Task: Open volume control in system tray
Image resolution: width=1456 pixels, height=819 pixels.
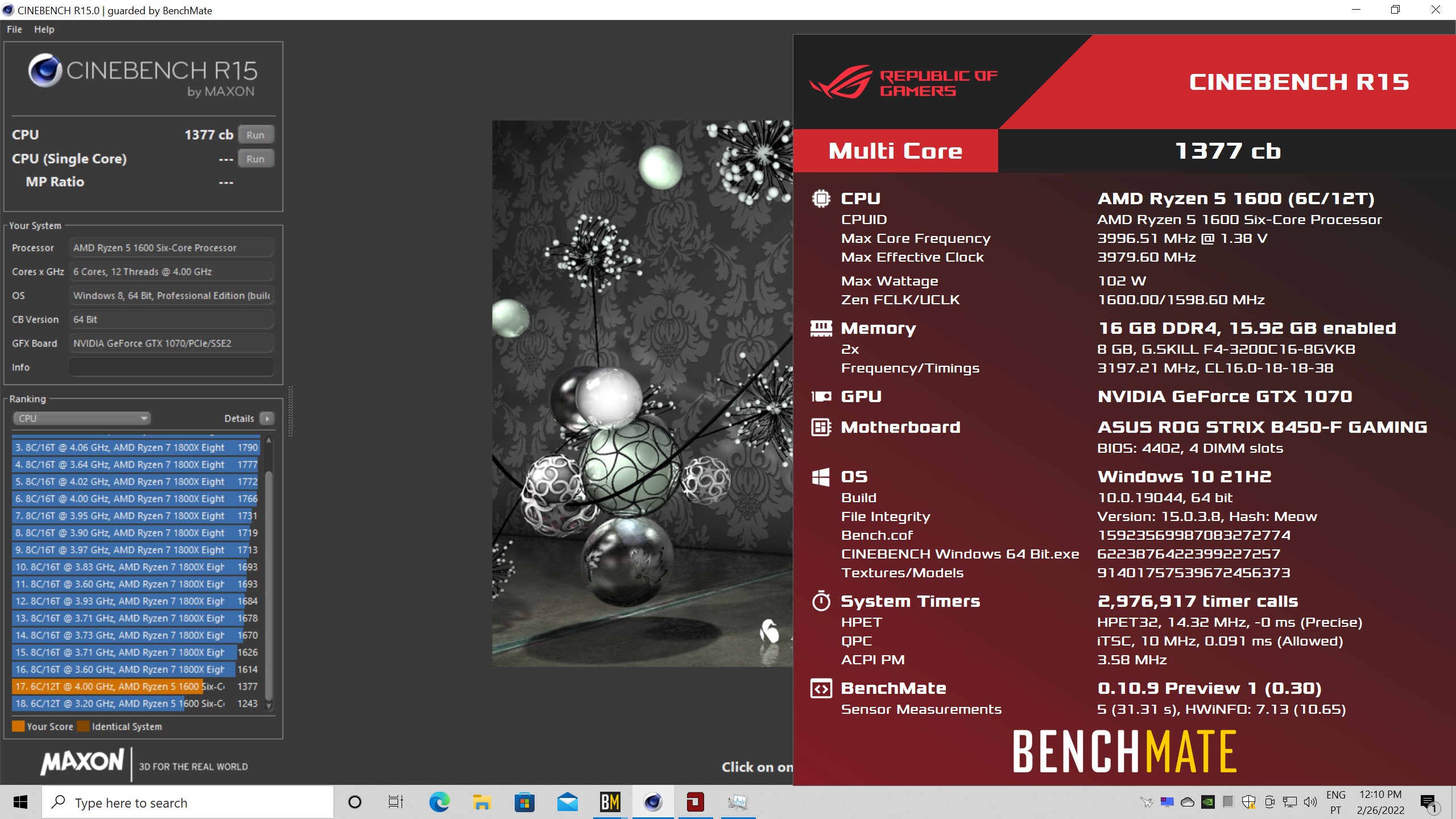Action: (x=1310, y=803)
